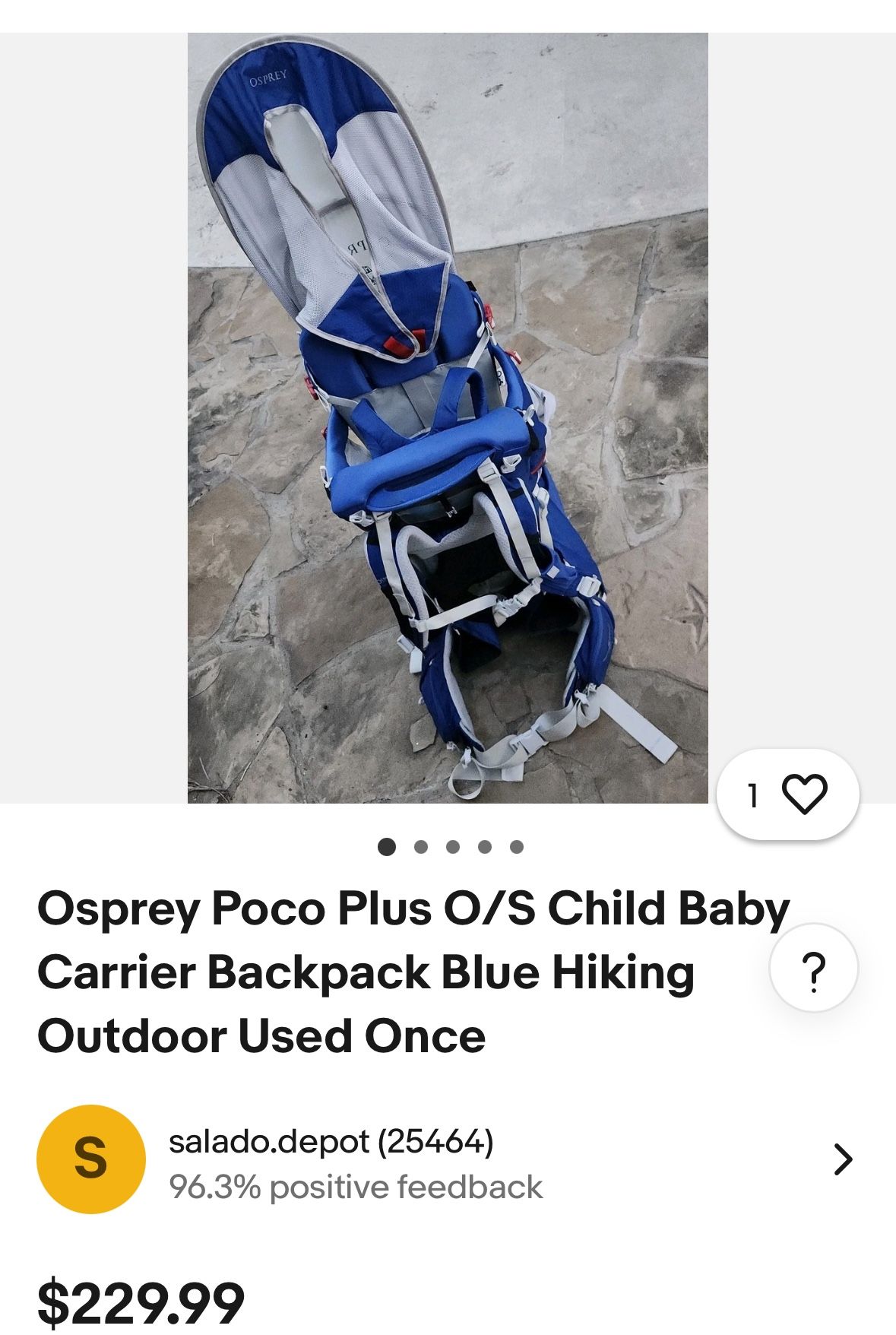This screenshot has height=1335, width=896.
Task: Tap the watcher count number 1
Action: 753,795
